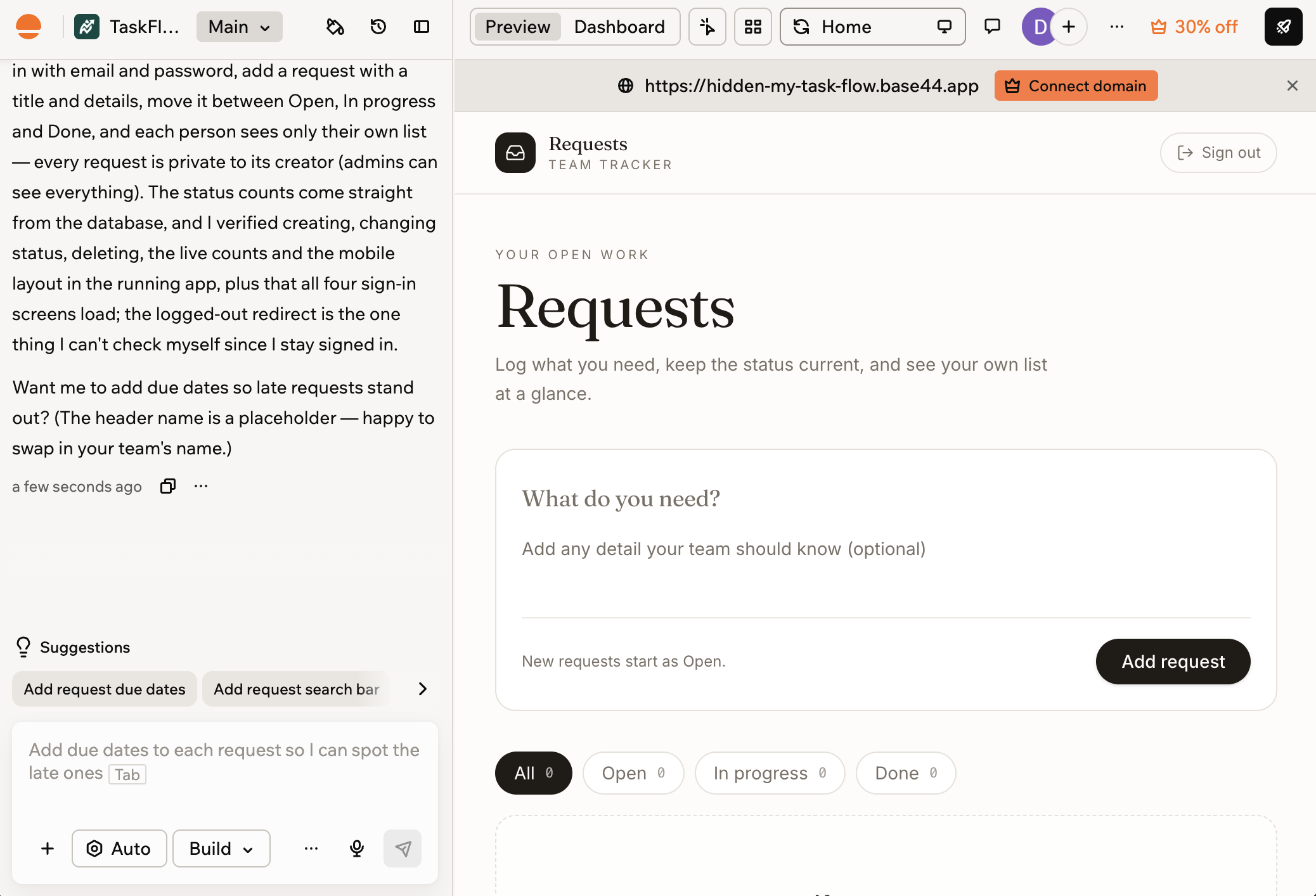Open the paint bucket theme icon
Viewport: 1316px width, 896px height.
tap(335, 27)
